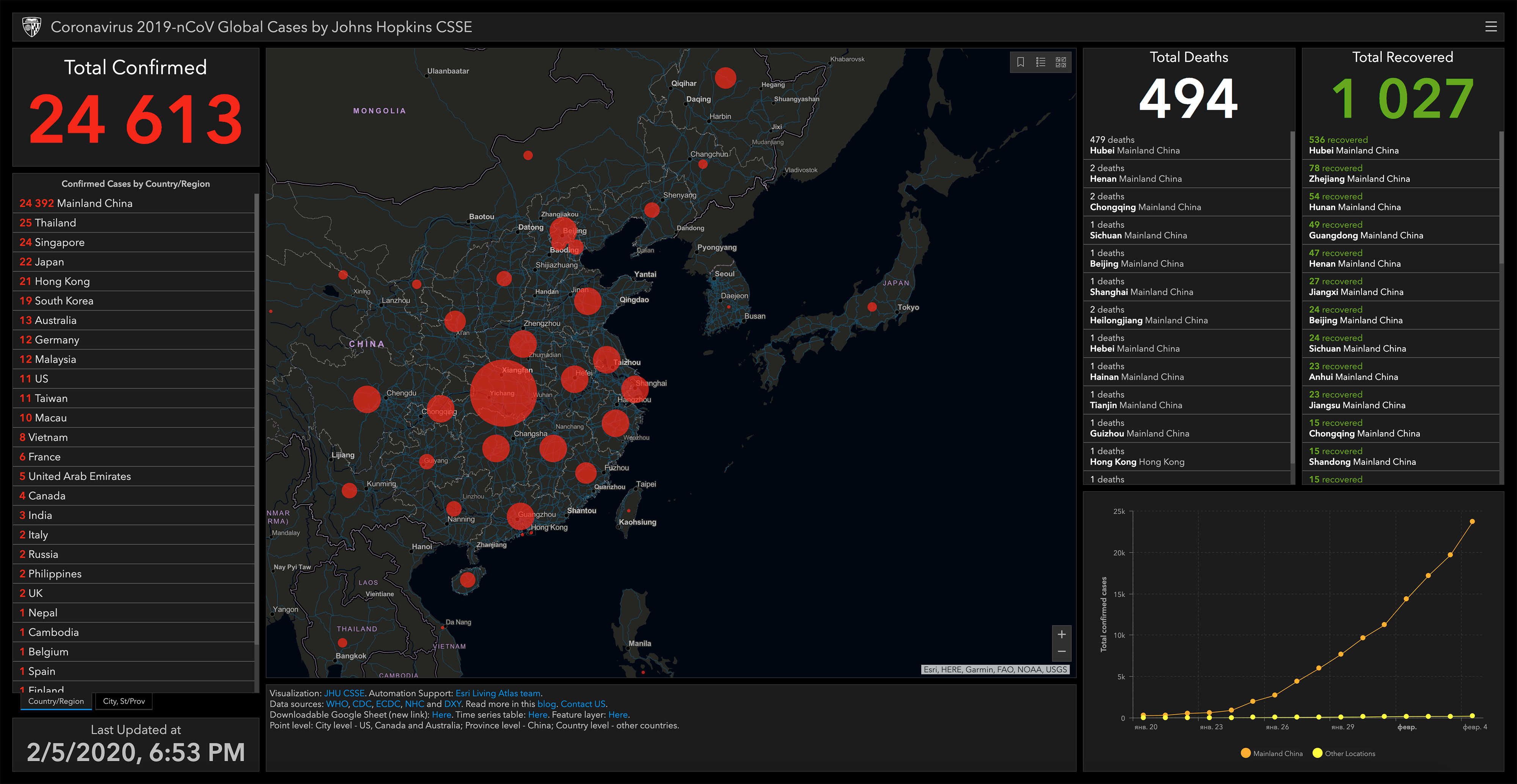This screenshot has height=784, width=1517.
Task: Select Singapore row in country list
Action: click(x=133, y=242)
